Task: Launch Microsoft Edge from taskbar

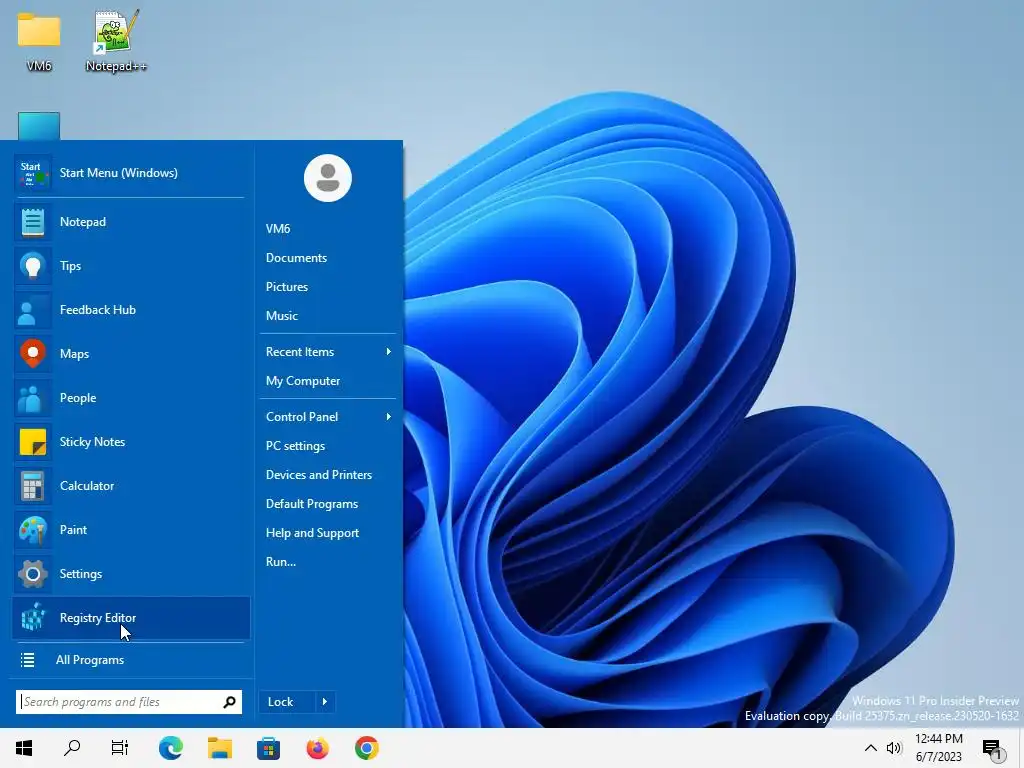Action: pyautogui.click(x=170, y=748)
